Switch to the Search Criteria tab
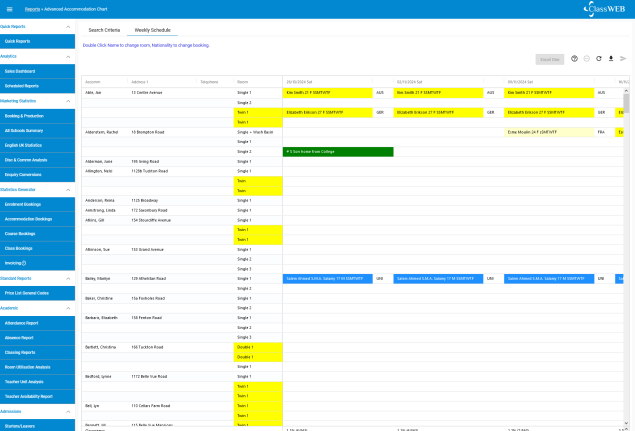635x431 pixels. tap(104, 30)
